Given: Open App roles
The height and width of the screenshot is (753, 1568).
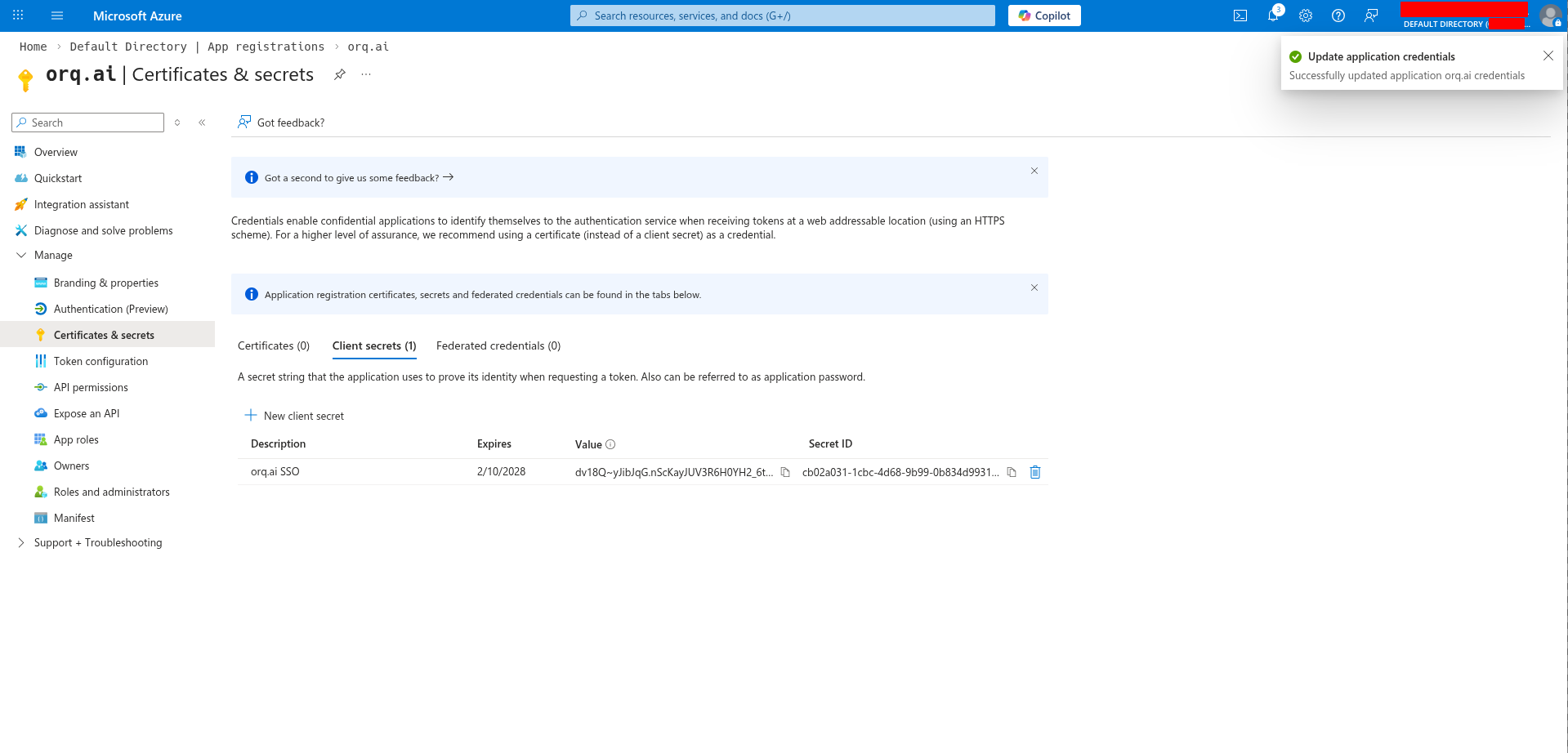Looking at the screenshot, I should [x=76, y=439].
